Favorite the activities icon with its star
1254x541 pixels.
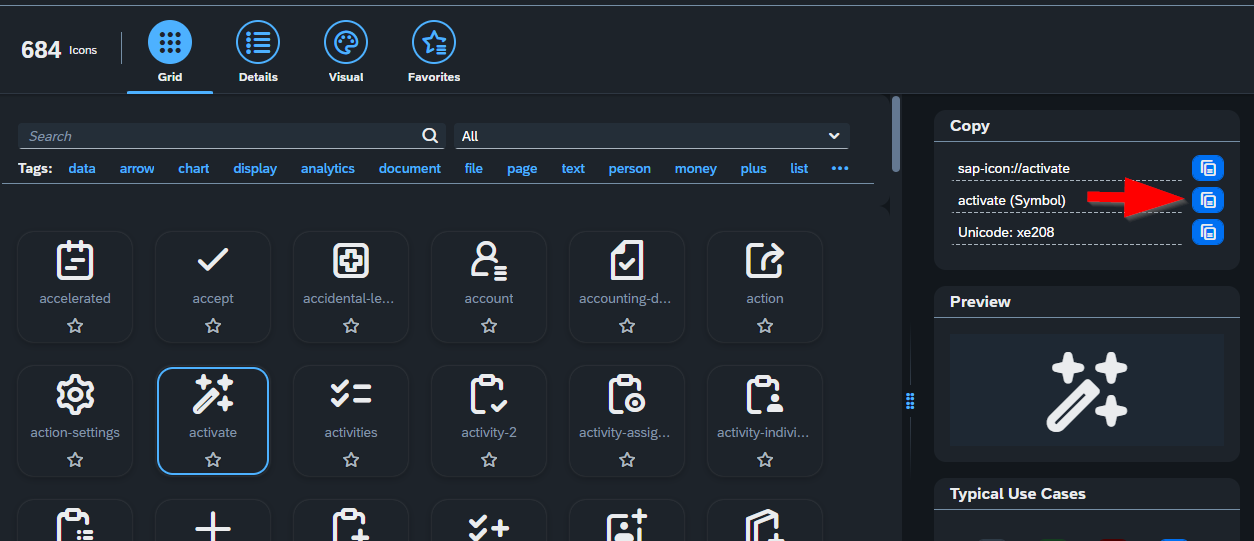(351, 460)
